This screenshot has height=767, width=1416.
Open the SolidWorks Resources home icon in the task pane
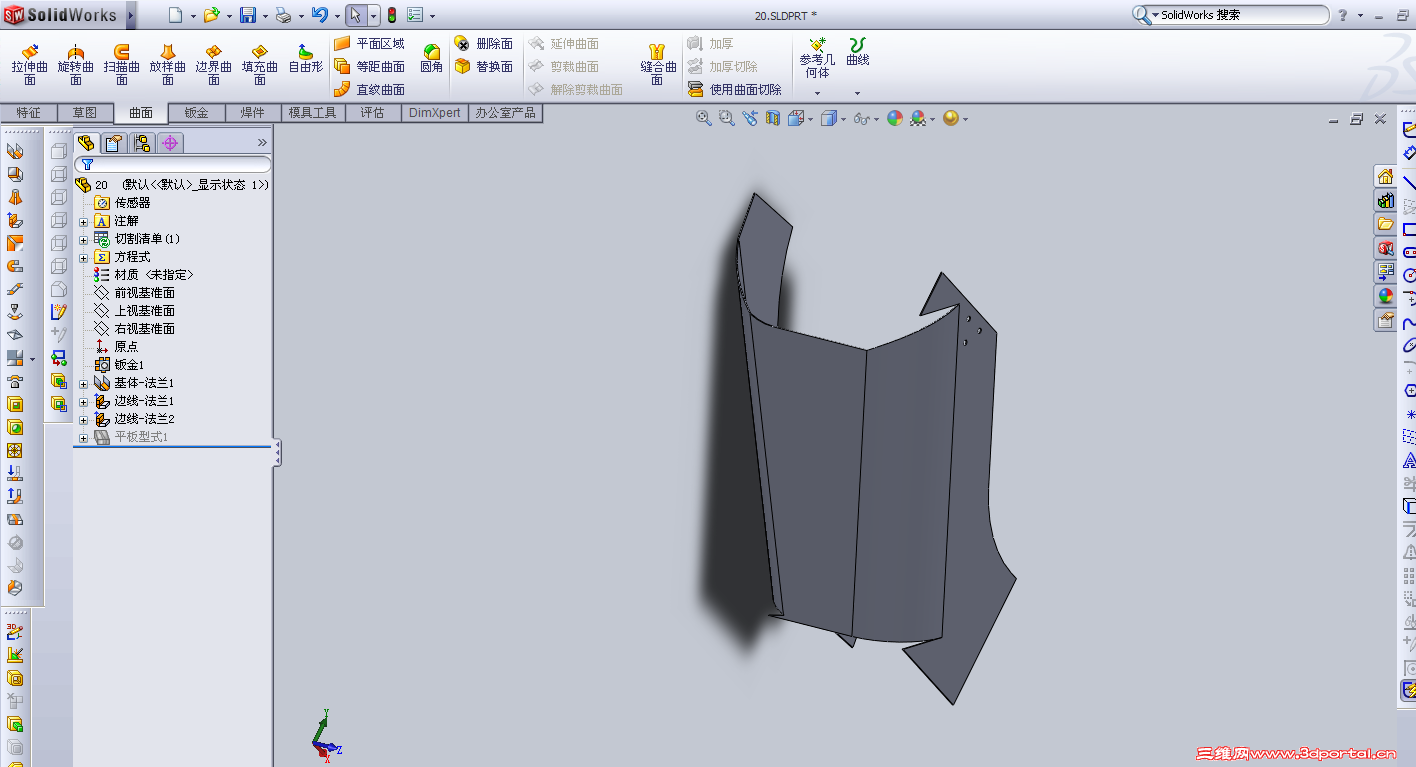click(x=1385, y=176)
